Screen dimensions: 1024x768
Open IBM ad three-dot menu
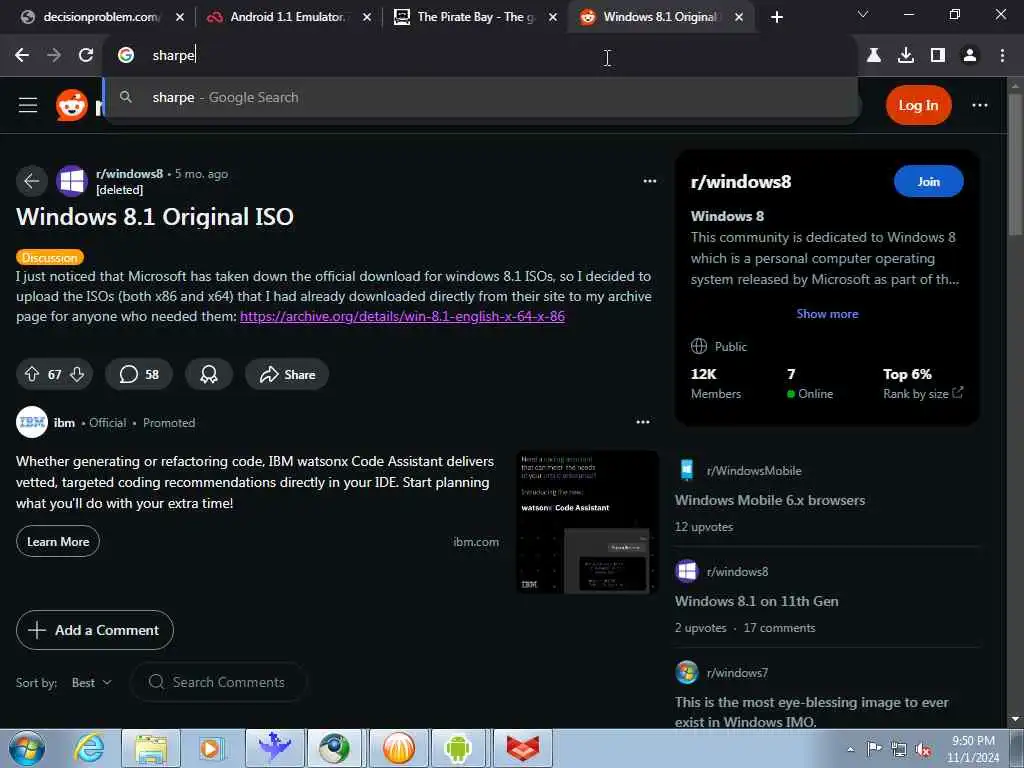click(x=643, y=423)
